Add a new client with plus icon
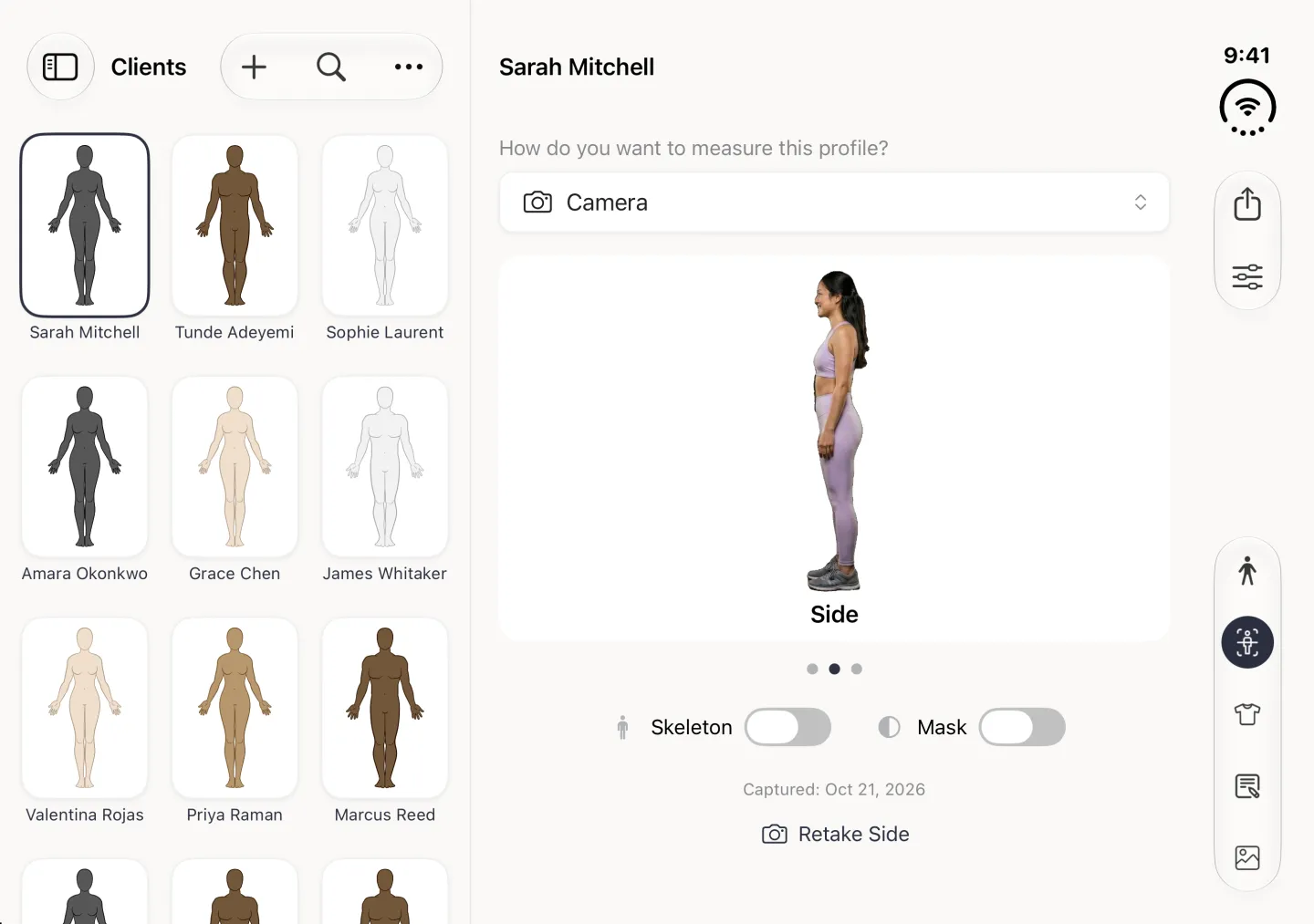 (254, 67)
